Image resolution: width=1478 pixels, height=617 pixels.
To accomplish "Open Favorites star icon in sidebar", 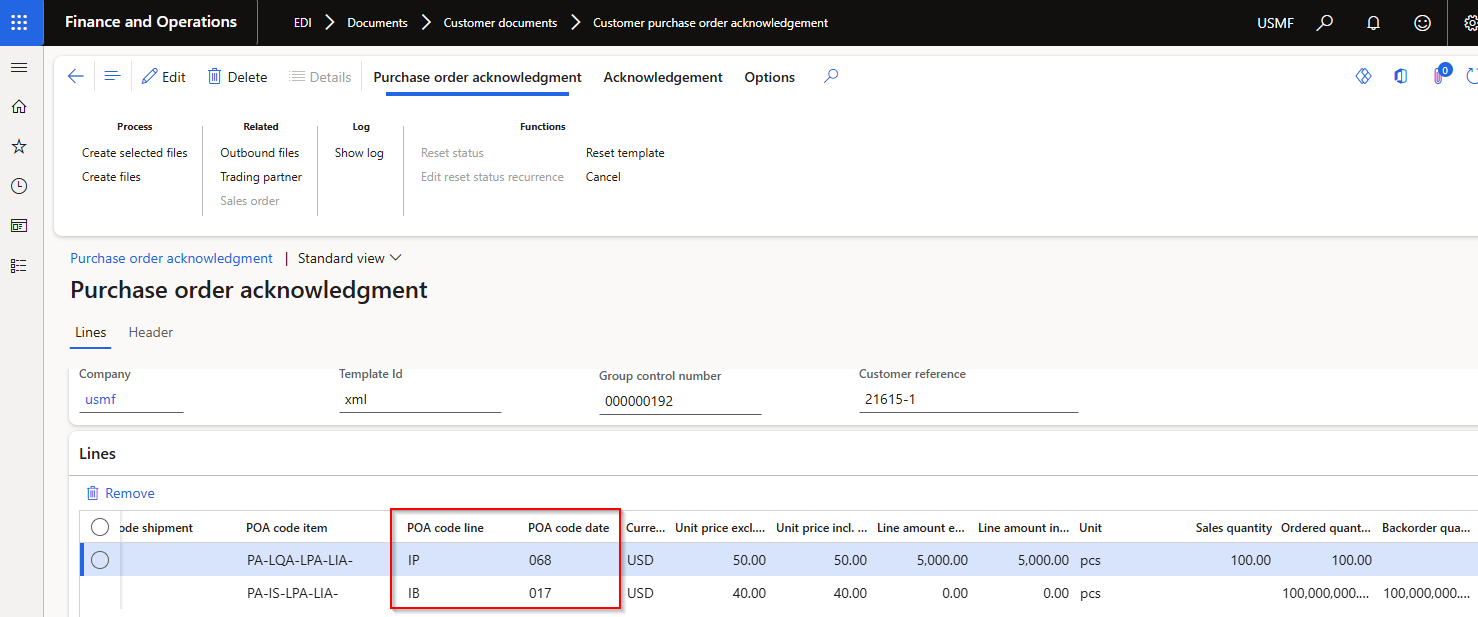I will coord(19,147).
